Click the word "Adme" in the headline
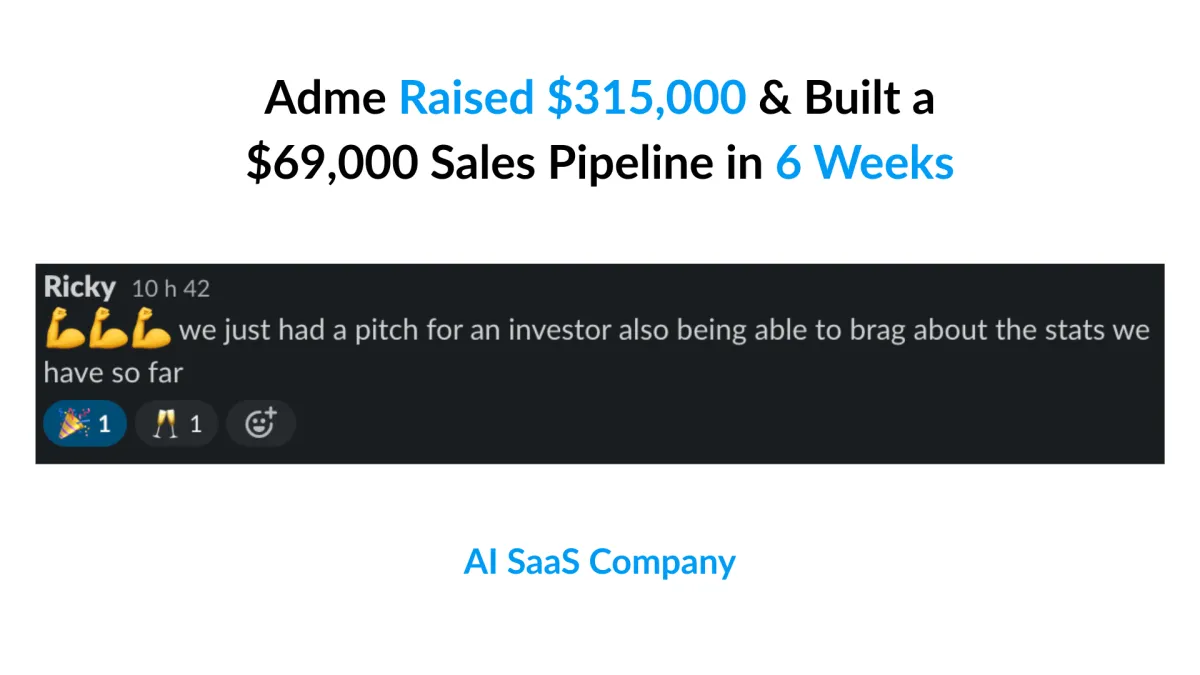Screen dimensions: 1200x675 point(326,98)
